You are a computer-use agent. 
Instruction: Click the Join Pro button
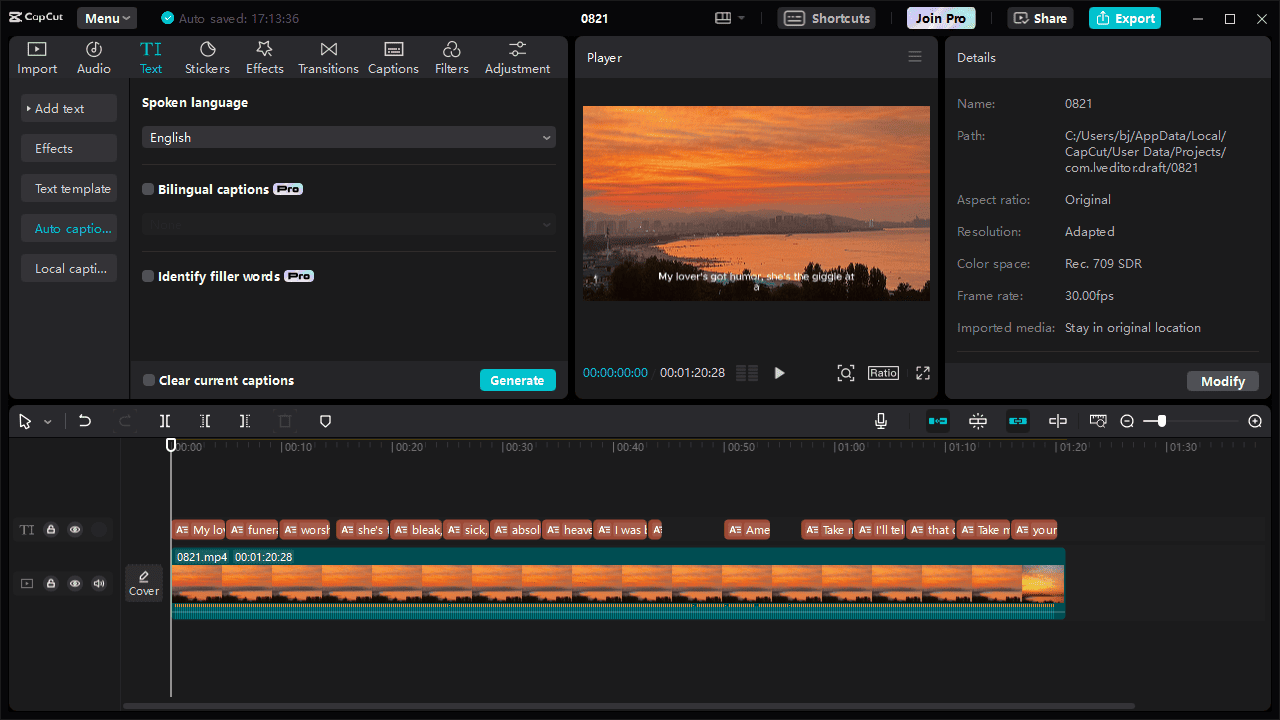click(941, 18)
